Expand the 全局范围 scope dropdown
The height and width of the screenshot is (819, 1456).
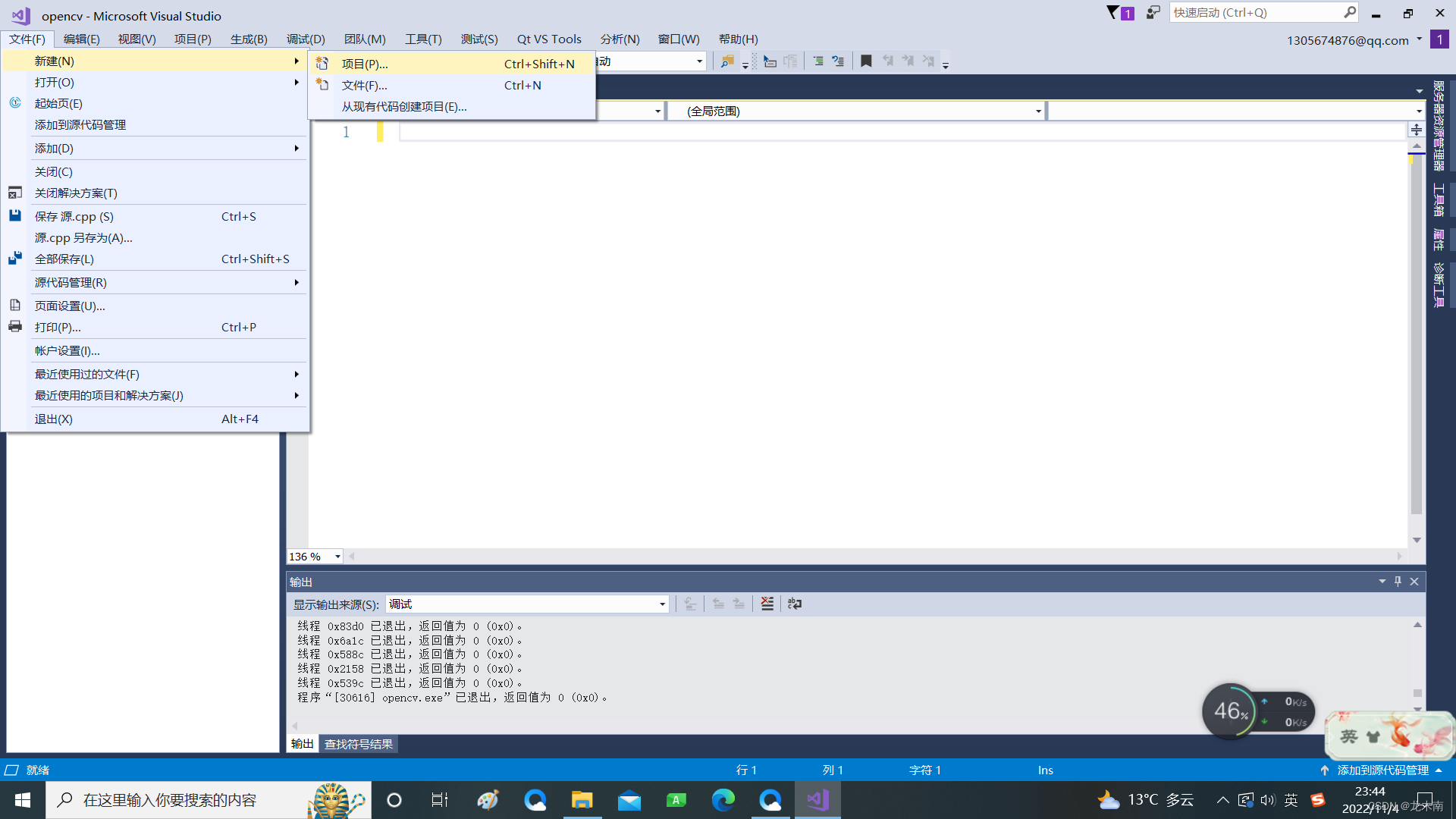1038,111
